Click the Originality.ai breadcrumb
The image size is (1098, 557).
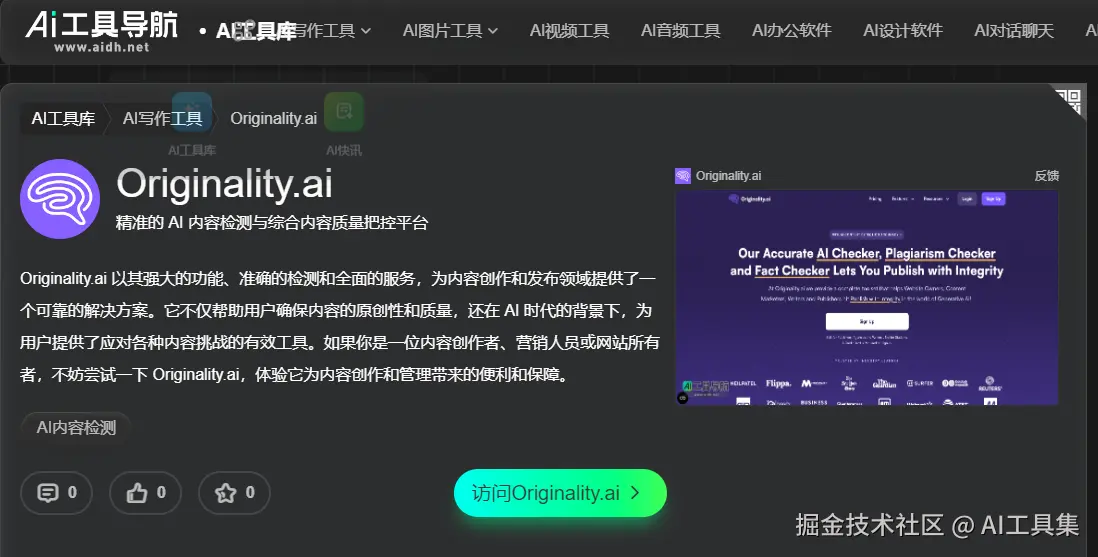(274, 118)
